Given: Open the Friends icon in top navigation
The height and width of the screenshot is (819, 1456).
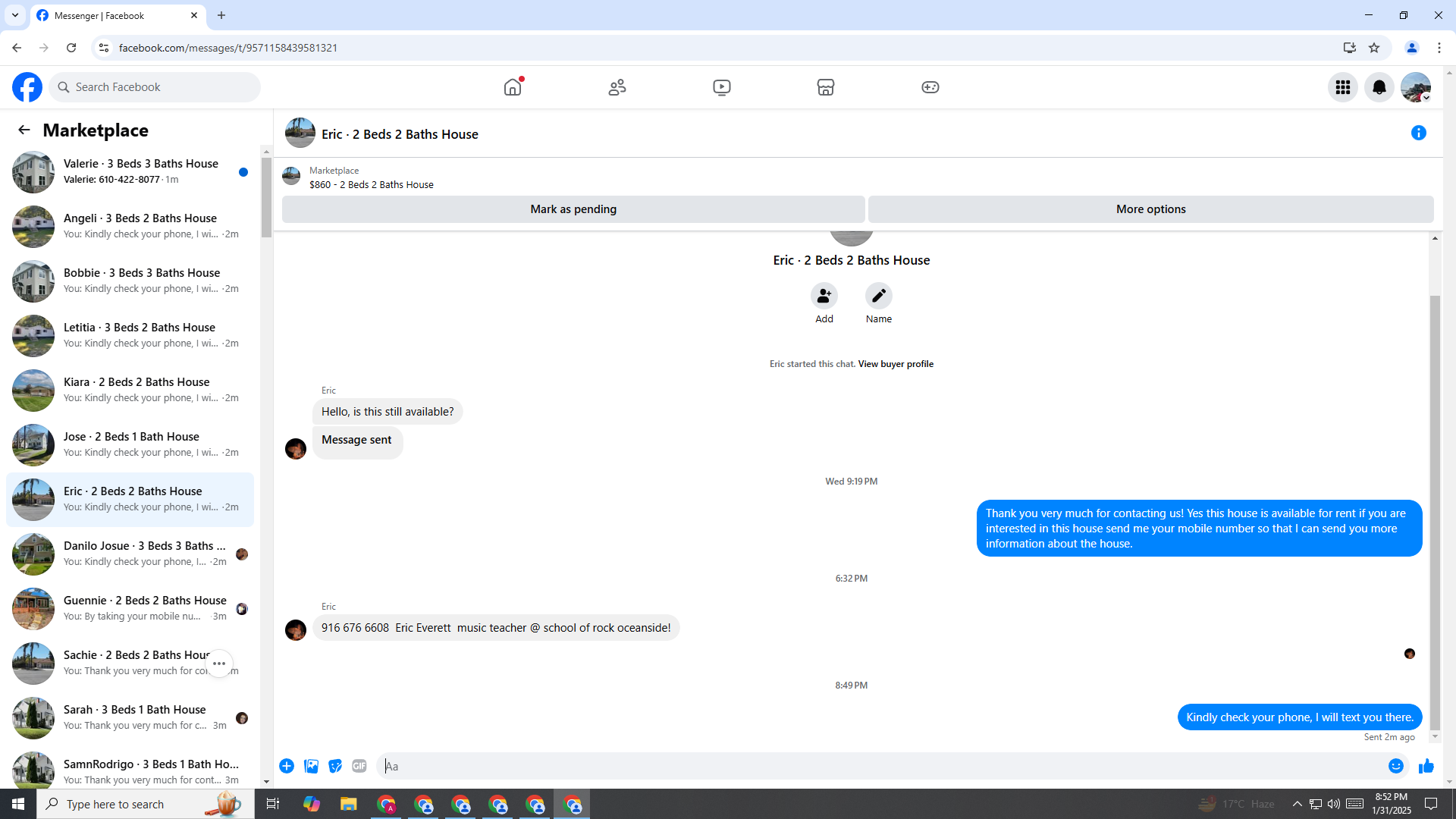Looking at the screenshot, I should coord(617,87).
